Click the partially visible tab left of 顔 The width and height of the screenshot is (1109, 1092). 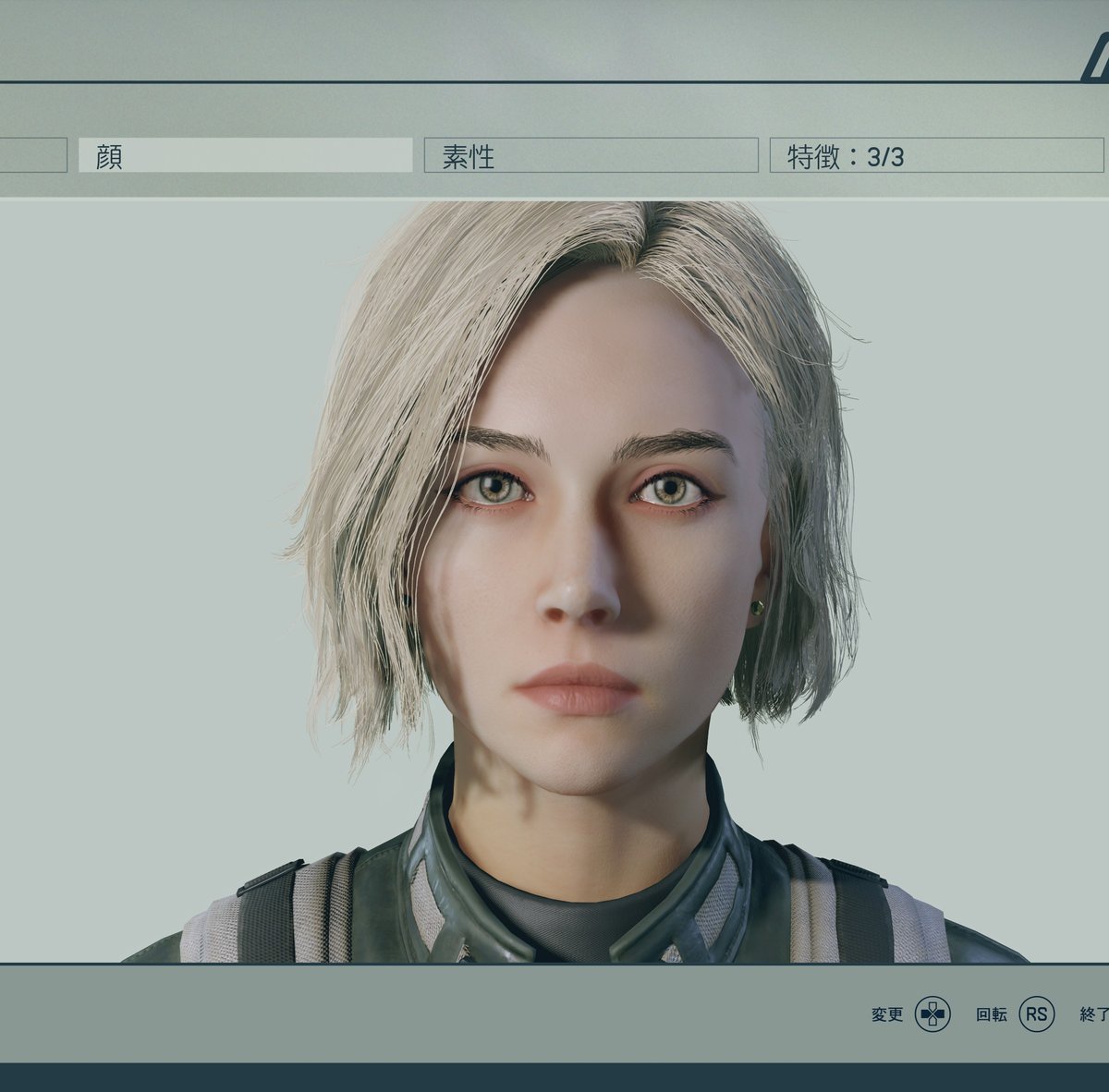click(33, 155)
